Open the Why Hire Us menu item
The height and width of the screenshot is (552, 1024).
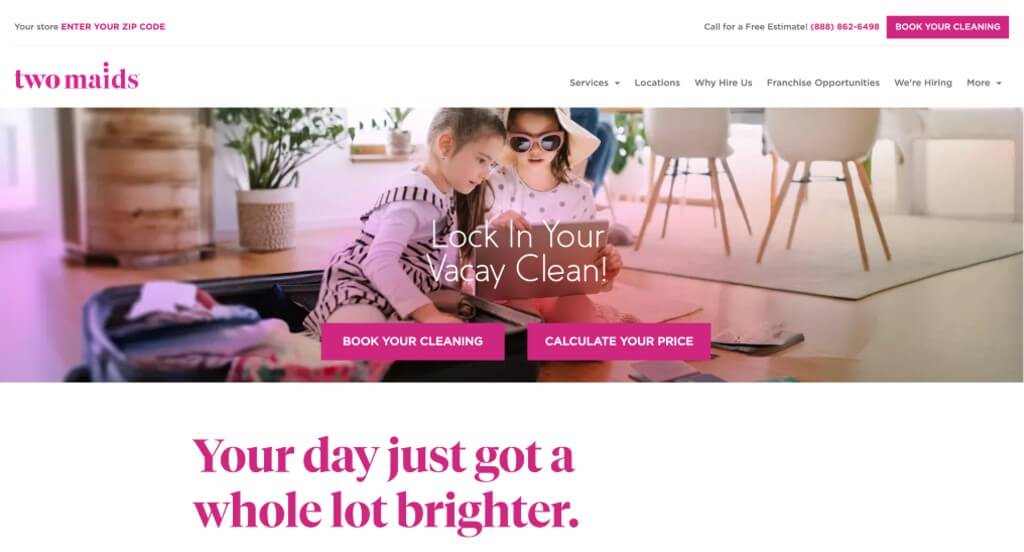coord(723,83)
